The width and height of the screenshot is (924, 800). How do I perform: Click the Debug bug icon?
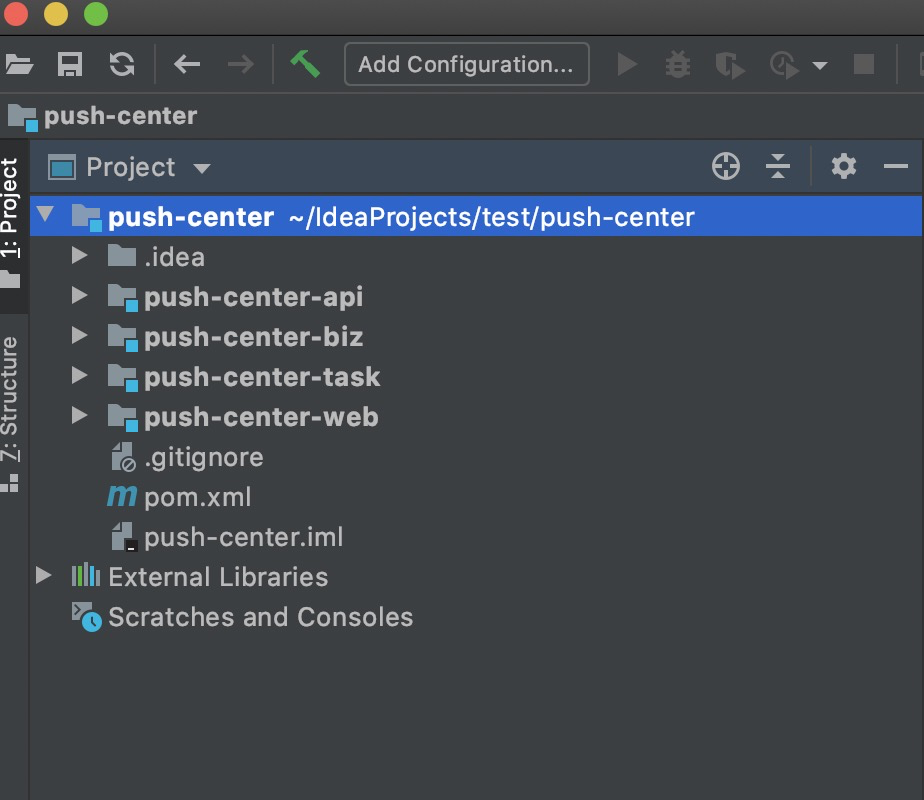tap(678, 65)
